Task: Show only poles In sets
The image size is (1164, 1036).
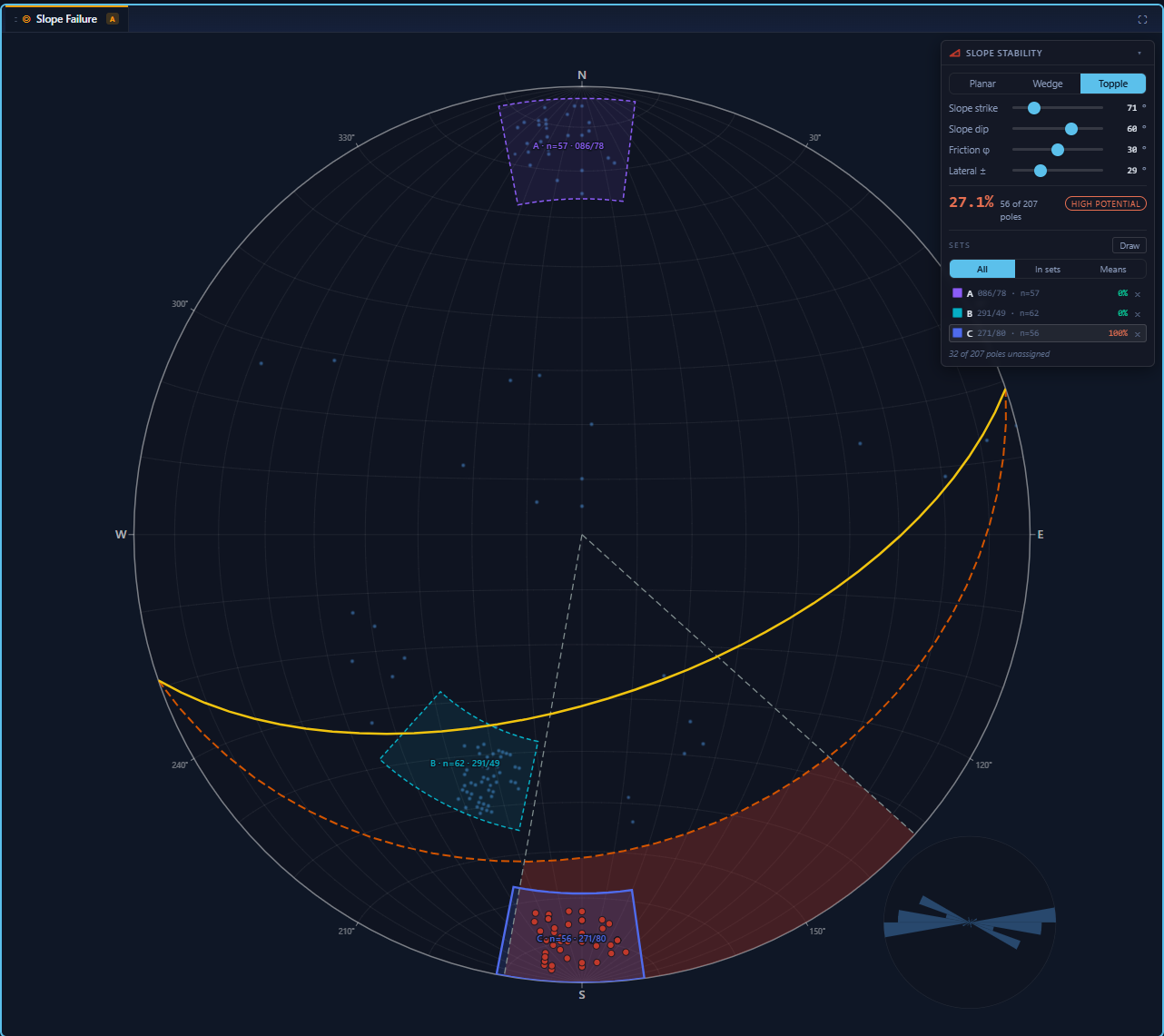Action: 1048,269
